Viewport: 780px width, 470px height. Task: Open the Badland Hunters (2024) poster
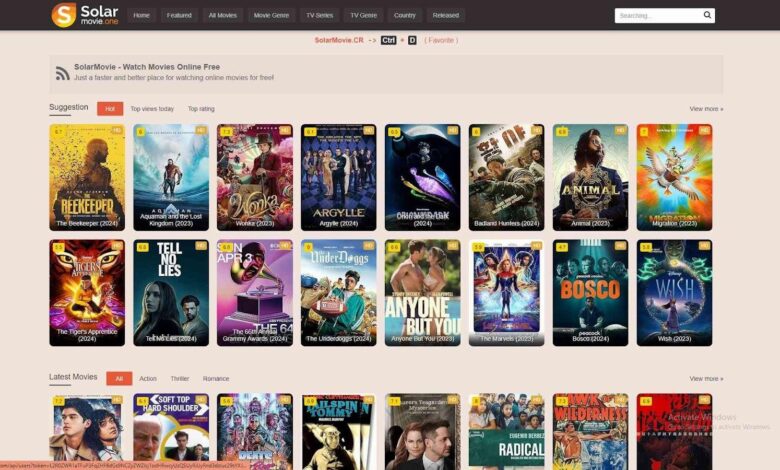click(506, 177)
